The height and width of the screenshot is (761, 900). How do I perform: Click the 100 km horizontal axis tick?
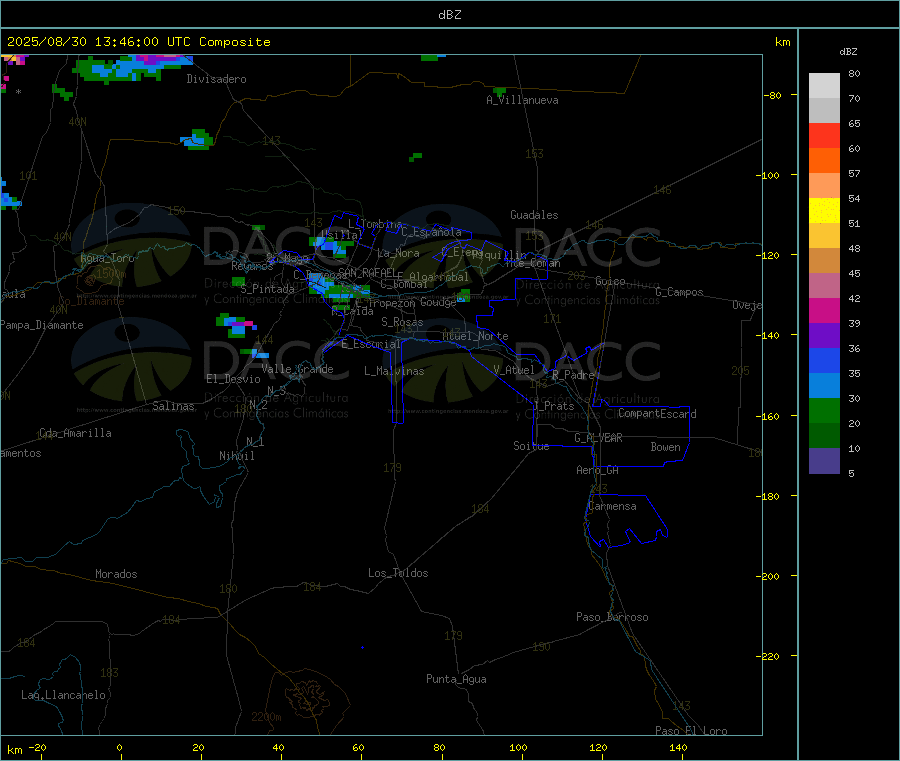[518, 747]
